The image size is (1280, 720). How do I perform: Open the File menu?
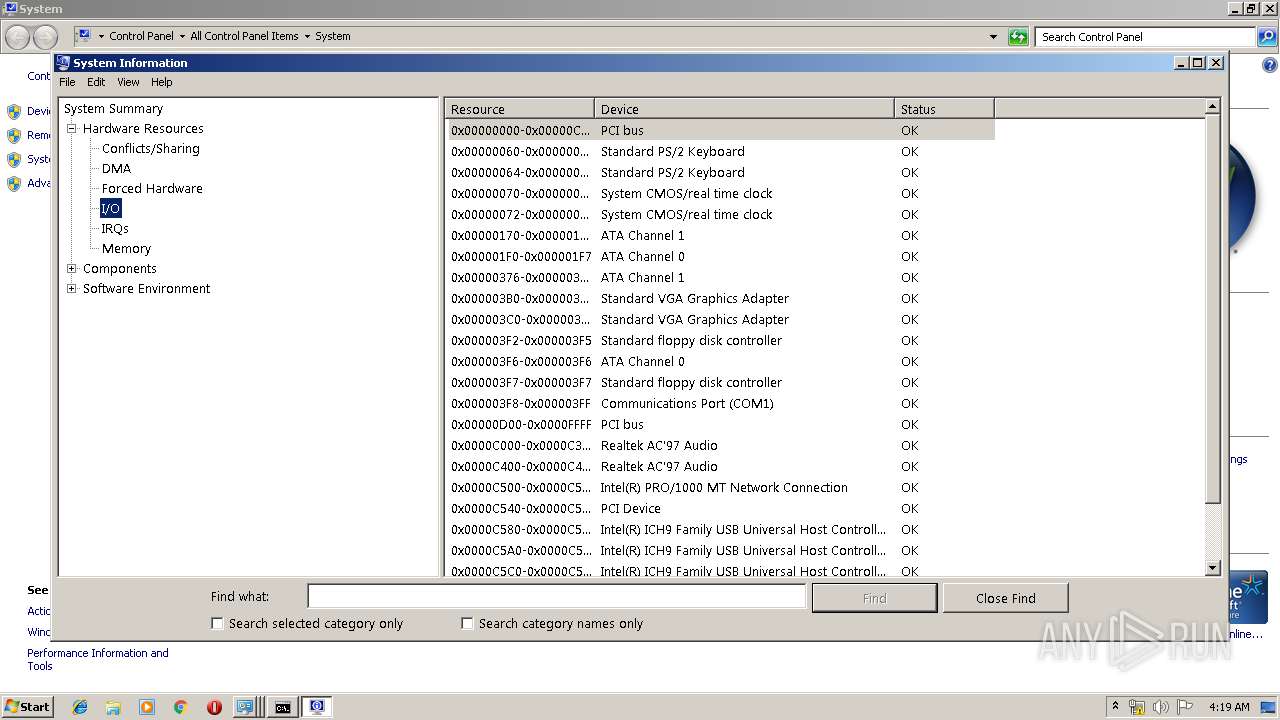[x=67, y=82]
